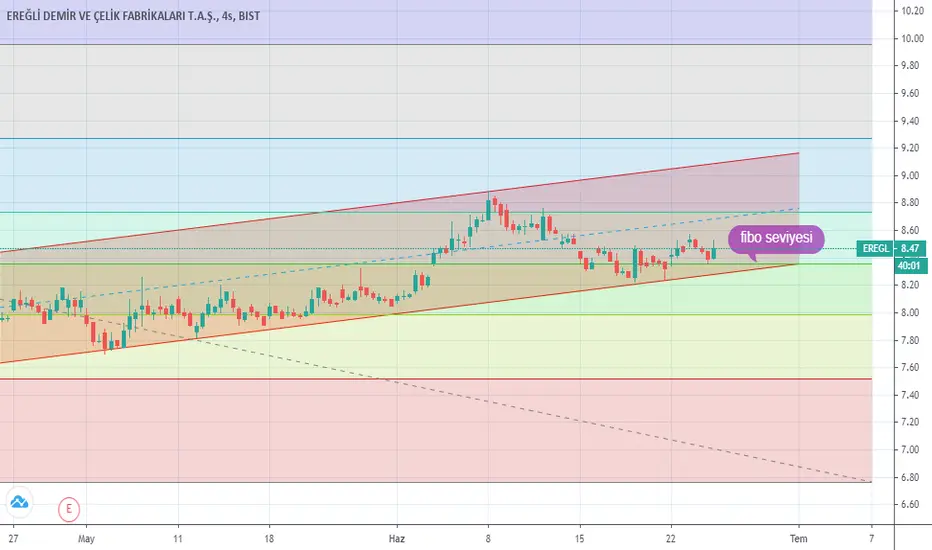
Task: Click the 10.00 price axis label
Action: [912, 39]
